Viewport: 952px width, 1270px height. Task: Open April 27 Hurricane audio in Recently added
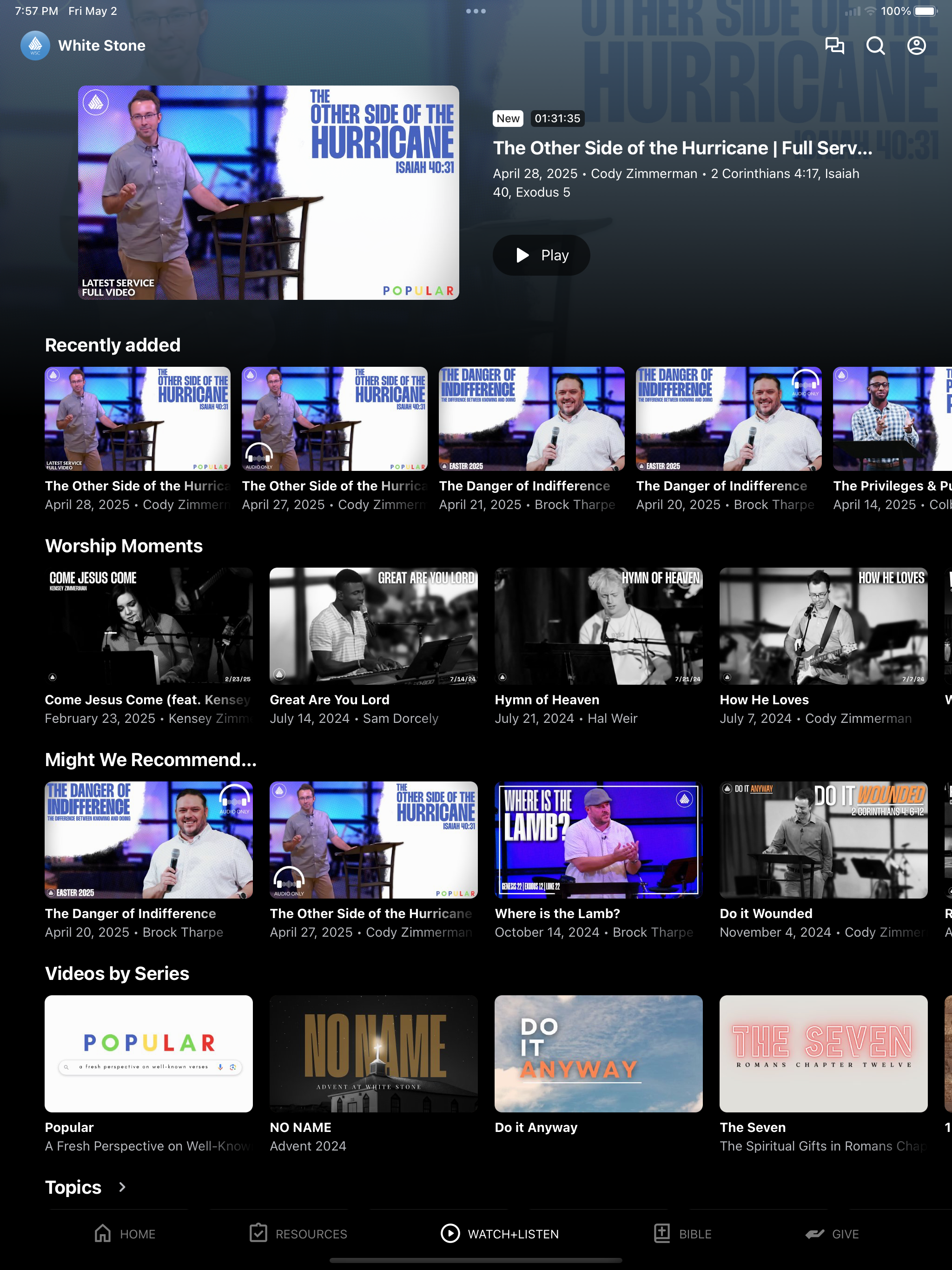pyautogui.click(x=335, y=418)
